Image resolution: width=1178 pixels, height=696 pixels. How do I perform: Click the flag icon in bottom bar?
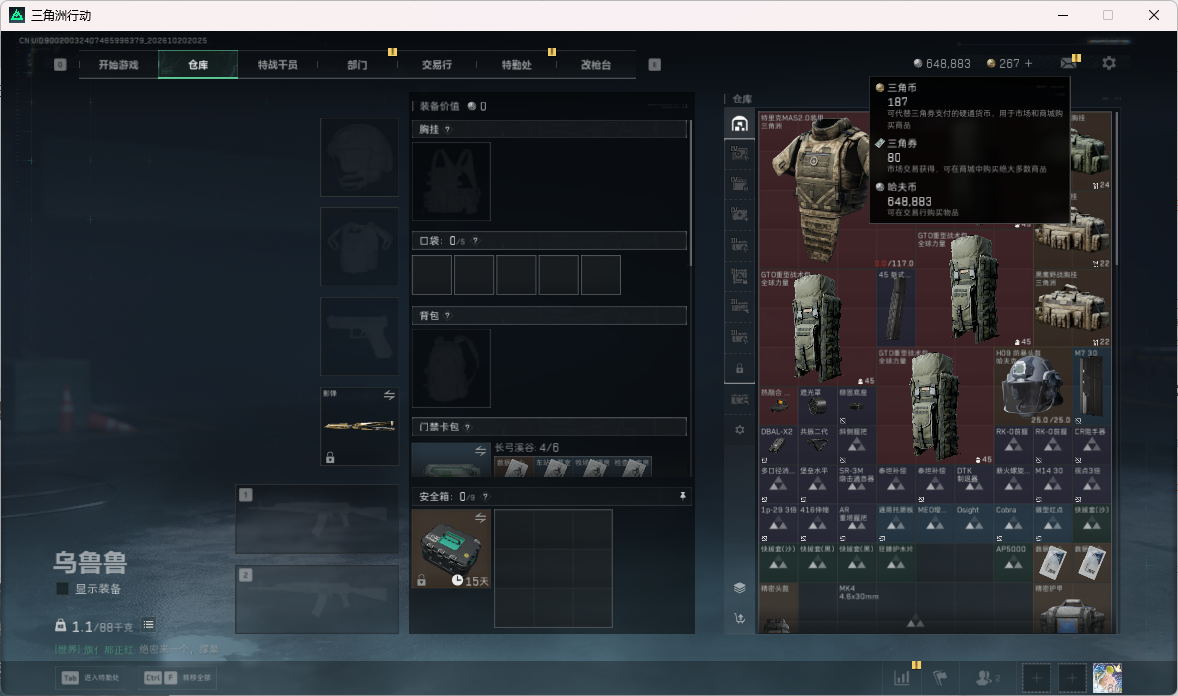click(x=940, y=678)
